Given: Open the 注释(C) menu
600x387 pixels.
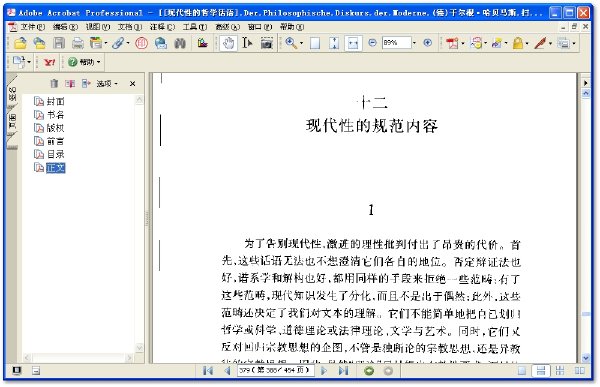Looking at the screenshot, I should (163, 27).
